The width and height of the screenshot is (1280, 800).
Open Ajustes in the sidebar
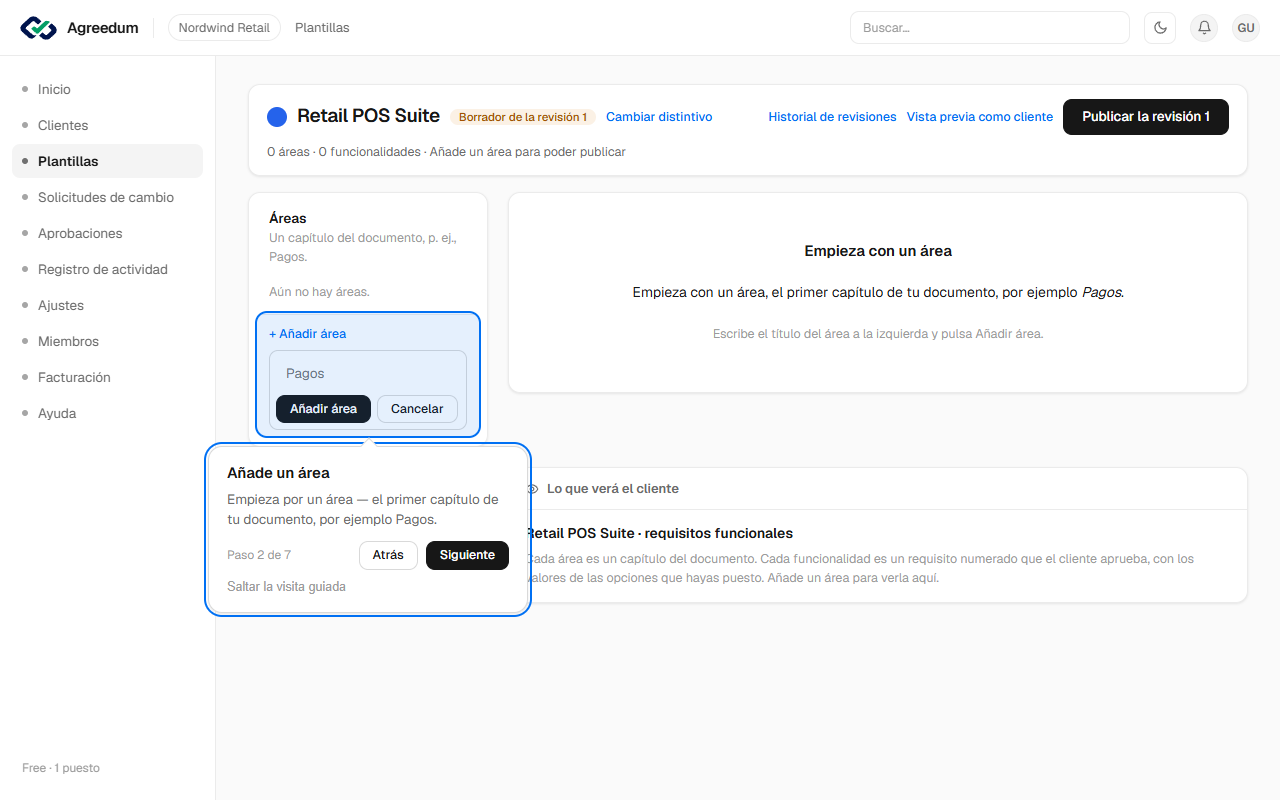107,305
